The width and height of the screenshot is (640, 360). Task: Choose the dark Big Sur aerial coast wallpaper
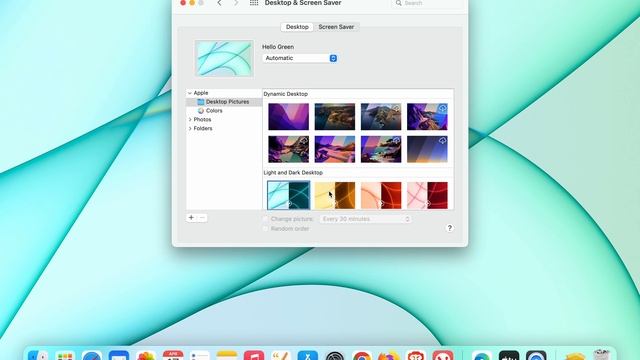coord(335,117)
